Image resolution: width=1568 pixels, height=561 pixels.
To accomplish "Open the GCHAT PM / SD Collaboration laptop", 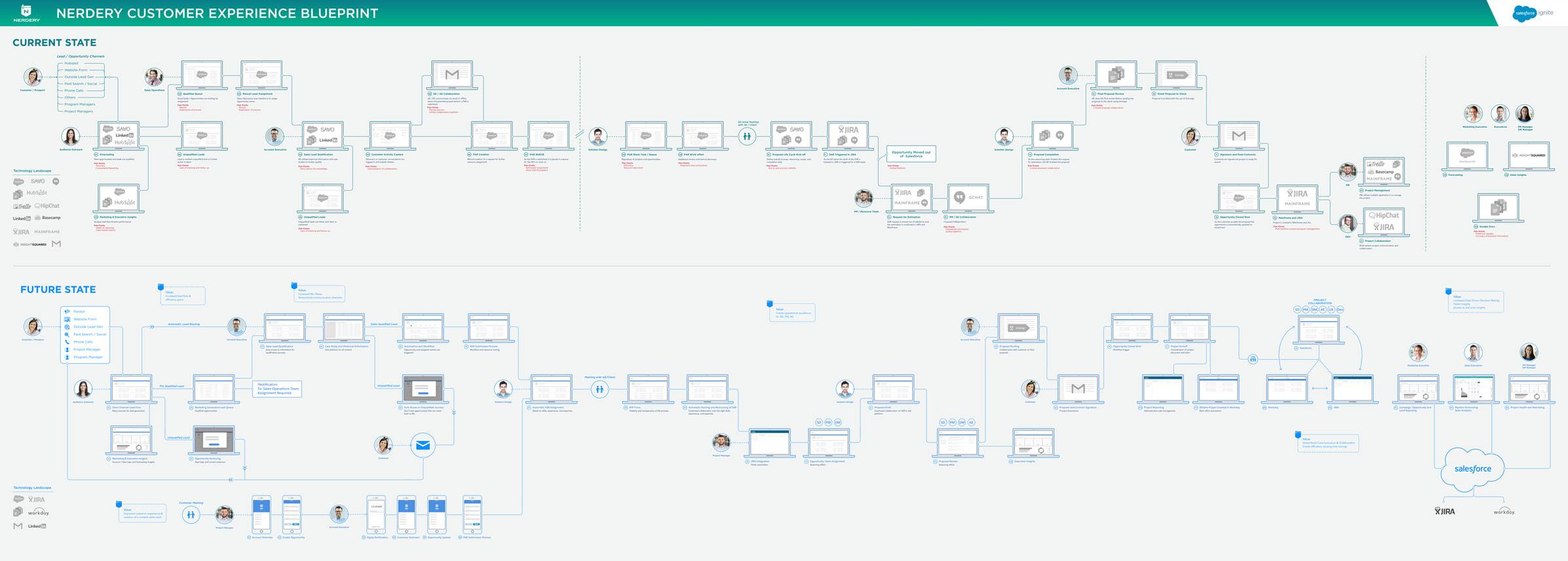I will coord(968,198).
